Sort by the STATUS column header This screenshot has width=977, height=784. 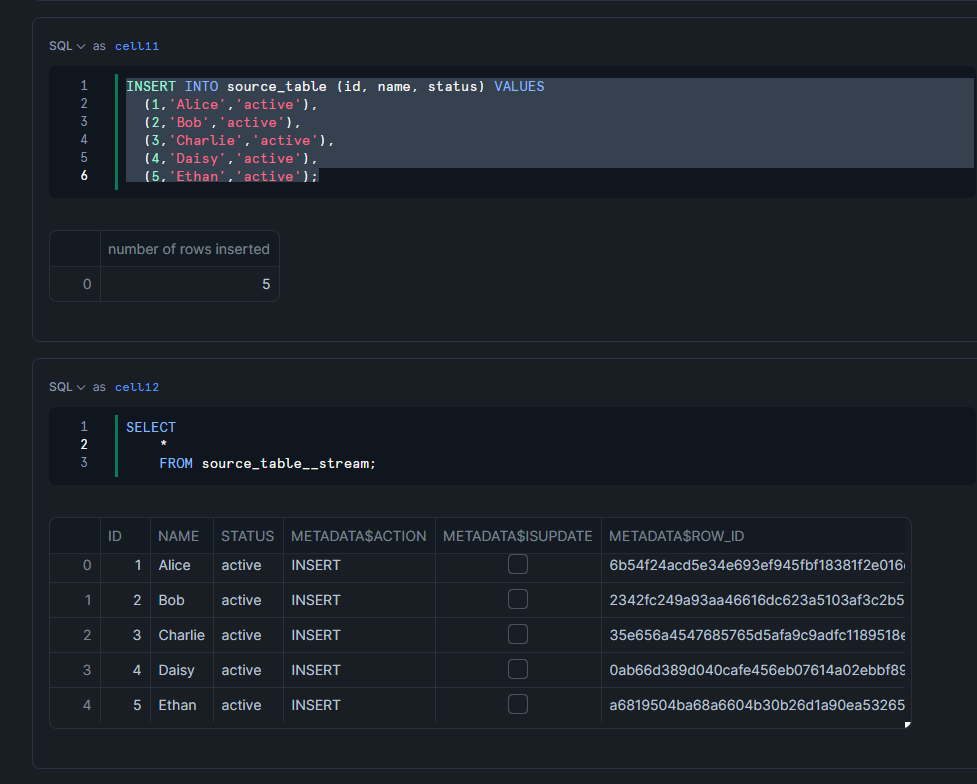point(248,536)
